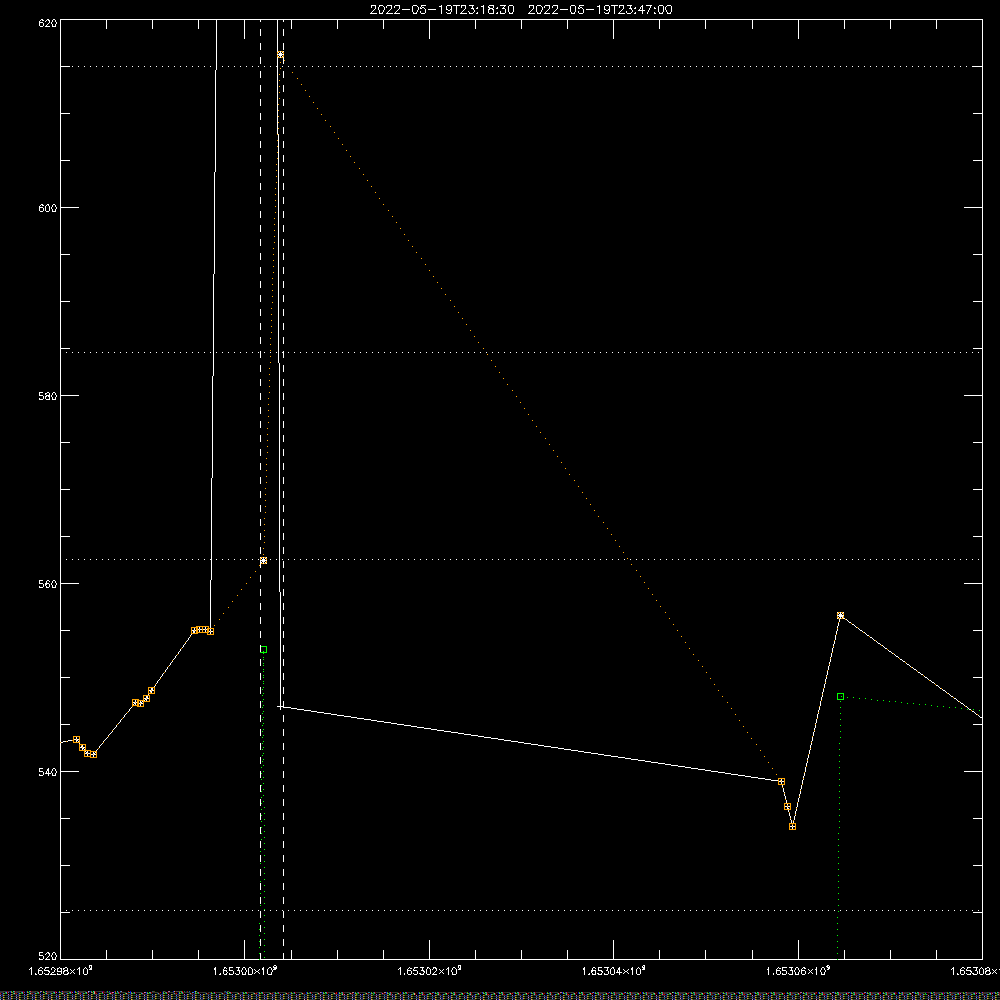Click the 540 y-axis label
The height and width of the screenshot is (1000, 1000).
tap(48, 772)
